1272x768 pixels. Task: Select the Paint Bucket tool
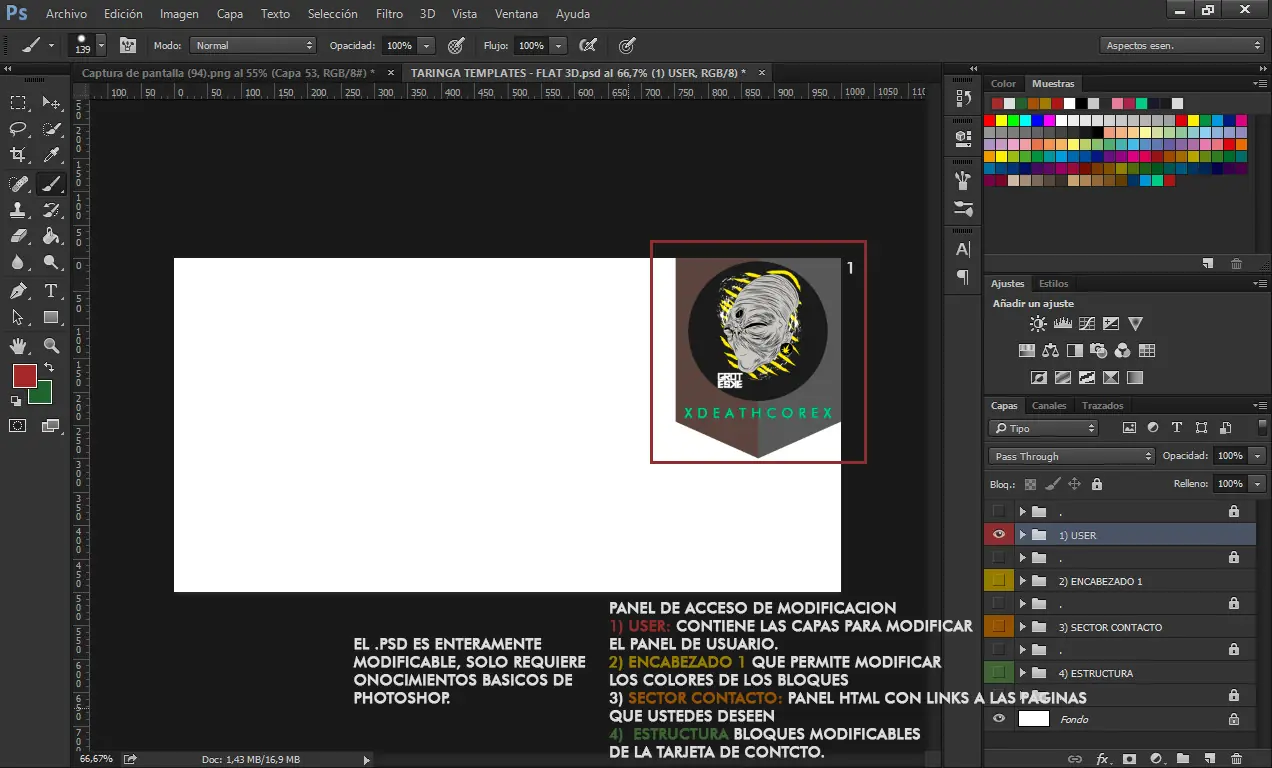click(51, 236)
